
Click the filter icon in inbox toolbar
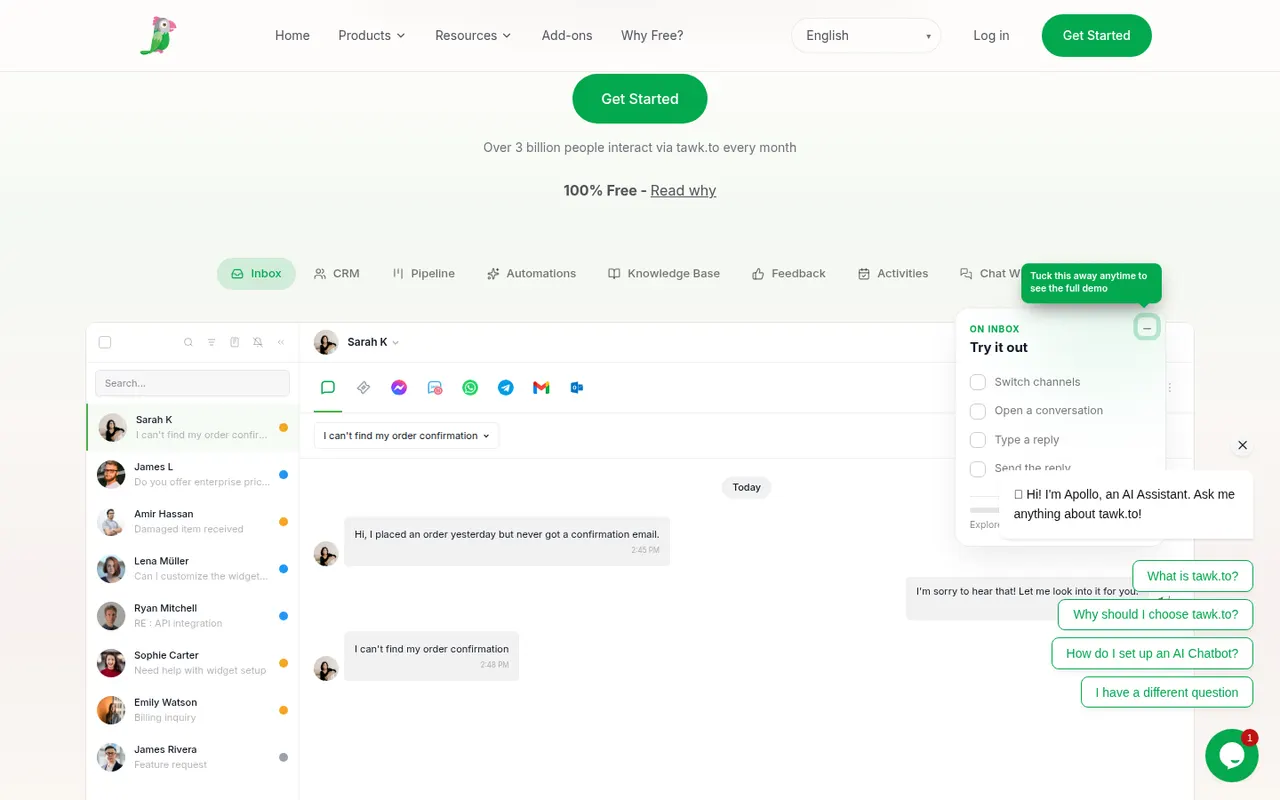[212, 342]
